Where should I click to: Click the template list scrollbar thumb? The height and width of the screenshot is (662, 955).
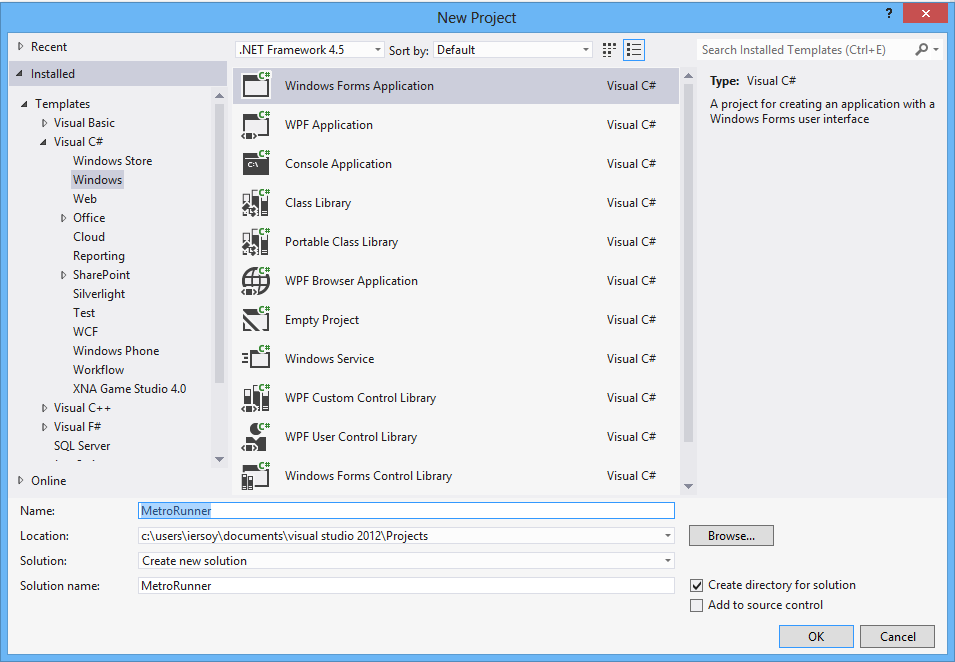tap(689, 262)
